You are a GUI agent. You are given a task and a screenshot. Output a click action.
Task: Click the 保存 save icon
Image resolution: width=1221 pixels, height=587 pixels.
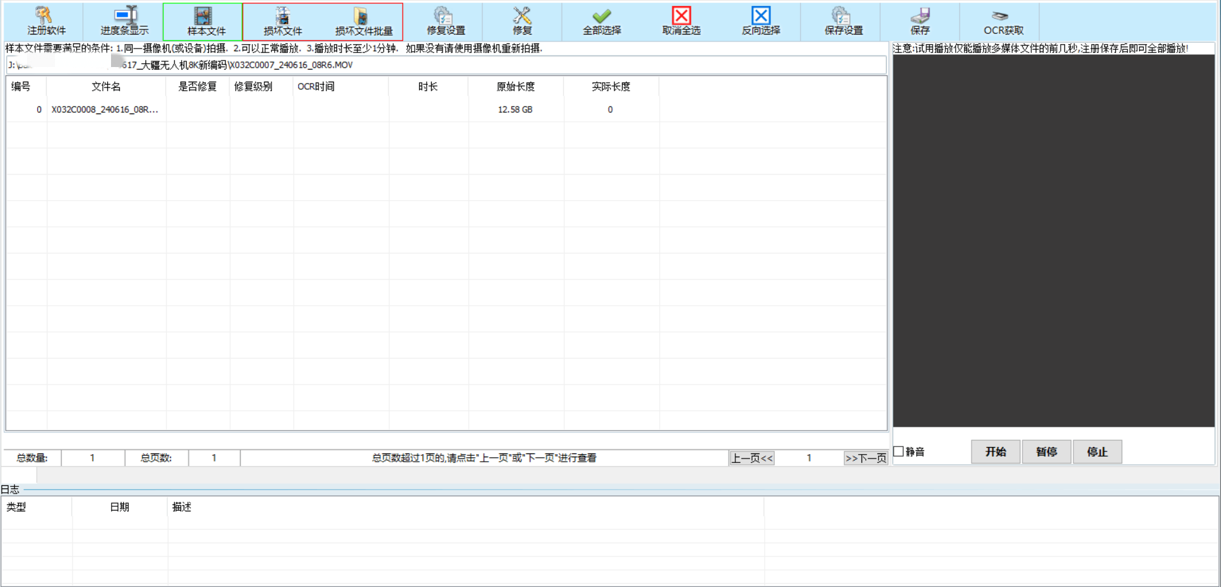click(920, 21)
